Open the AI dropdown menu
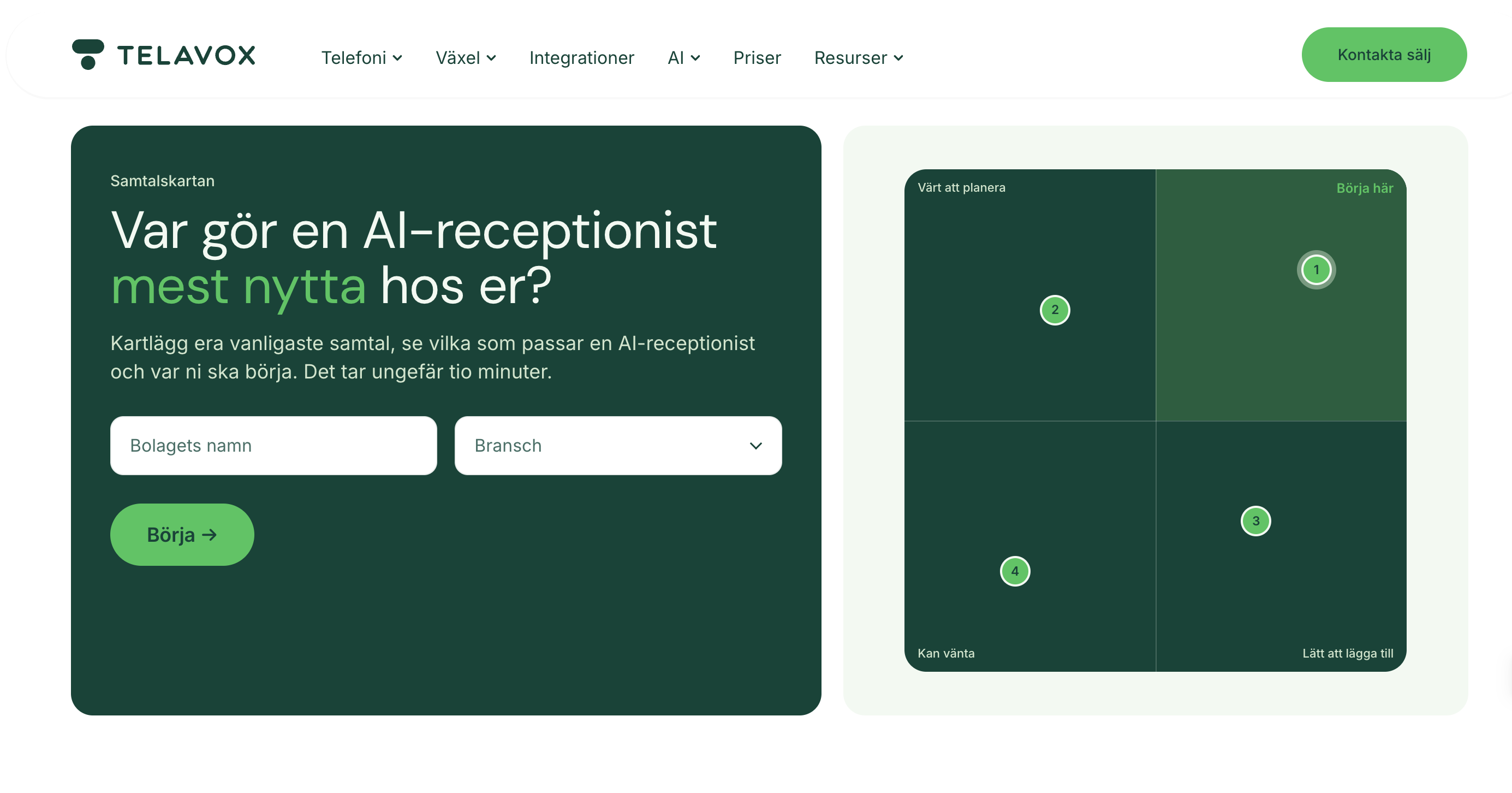The image size is (1512, 793). tap(684, 57)
